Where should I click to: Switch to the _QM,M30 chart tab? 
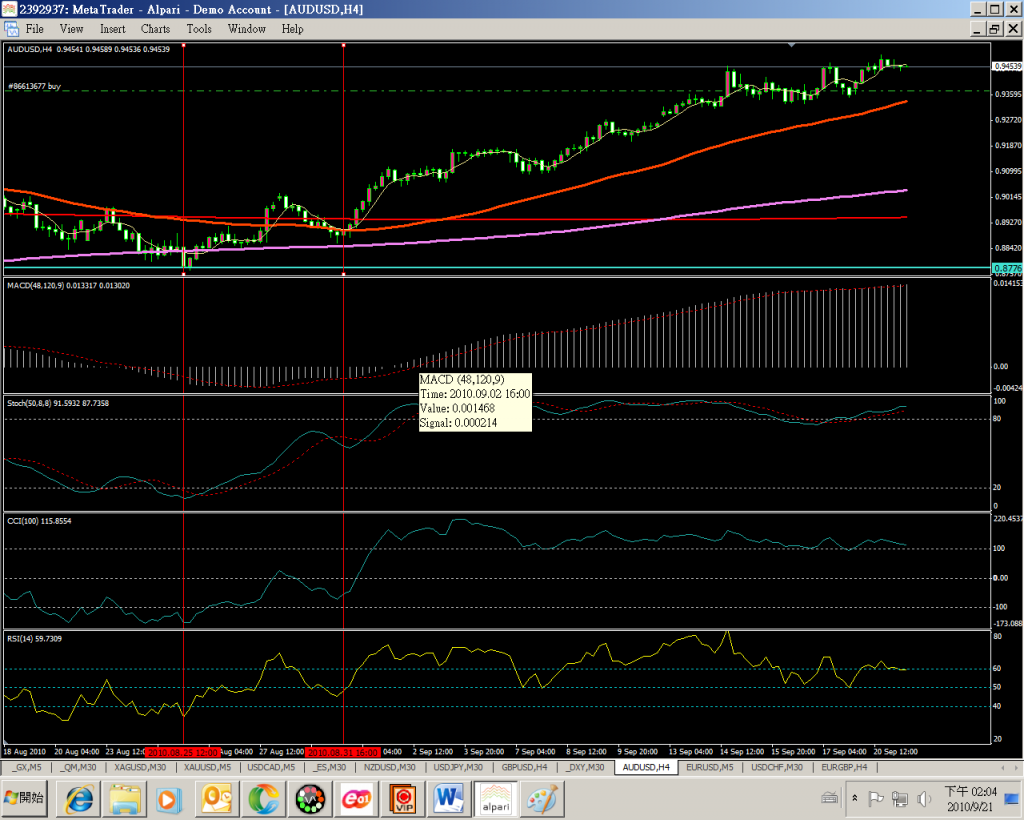pyautogui.click(x=78, y=767)
